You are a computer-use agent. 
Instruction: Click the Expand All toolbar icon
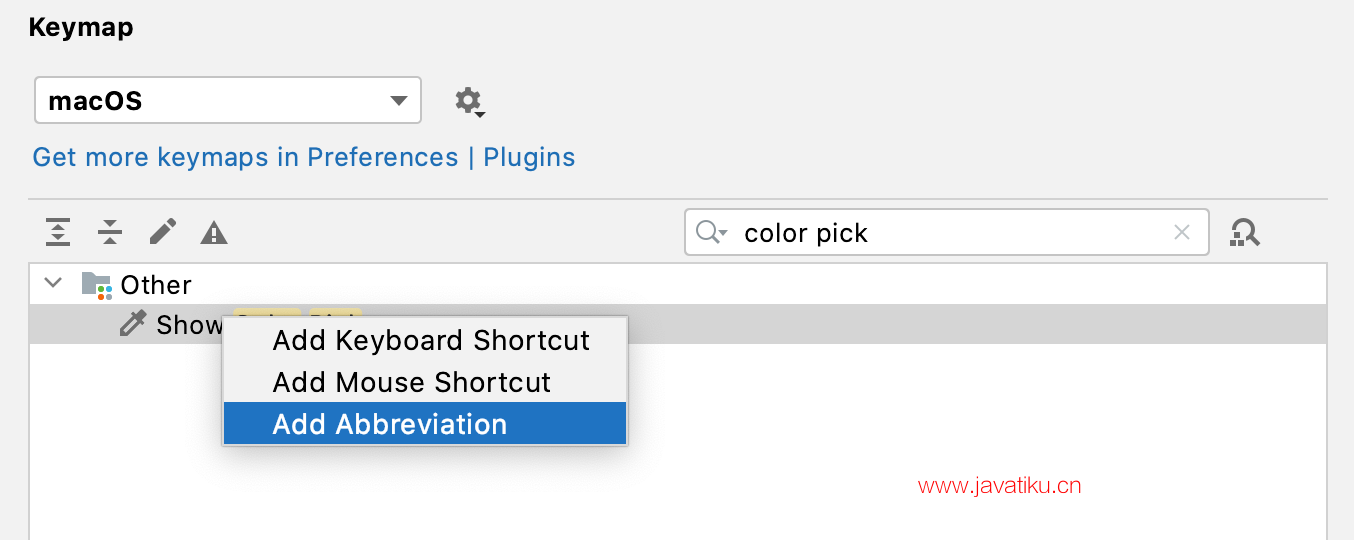tap(58, 233)
